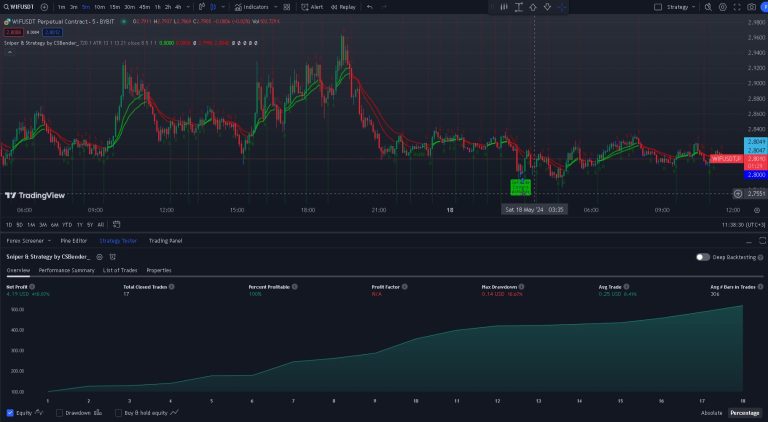Click the add symbol plus icon
Image resolution: width=768 pixels, height=422 pixels.
(x=44, y=7)
